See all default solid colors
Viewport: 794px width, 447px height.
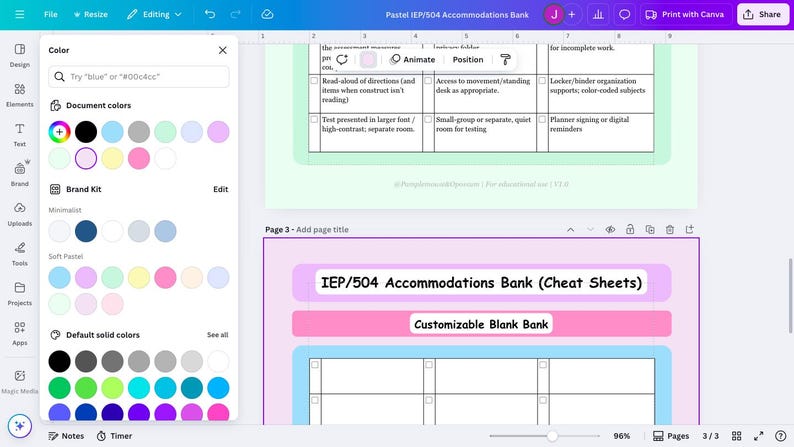[218, 335]
